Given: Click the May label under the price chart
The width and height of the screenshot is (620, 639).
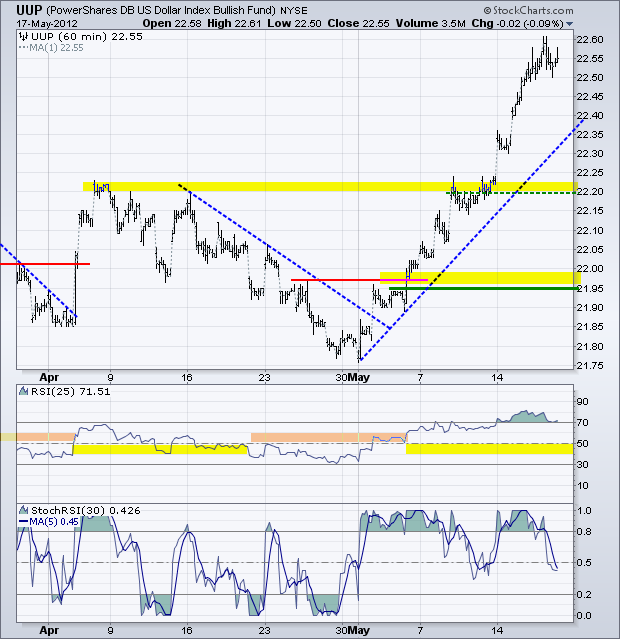Looking at the screenshot, I should click(359, 378).
